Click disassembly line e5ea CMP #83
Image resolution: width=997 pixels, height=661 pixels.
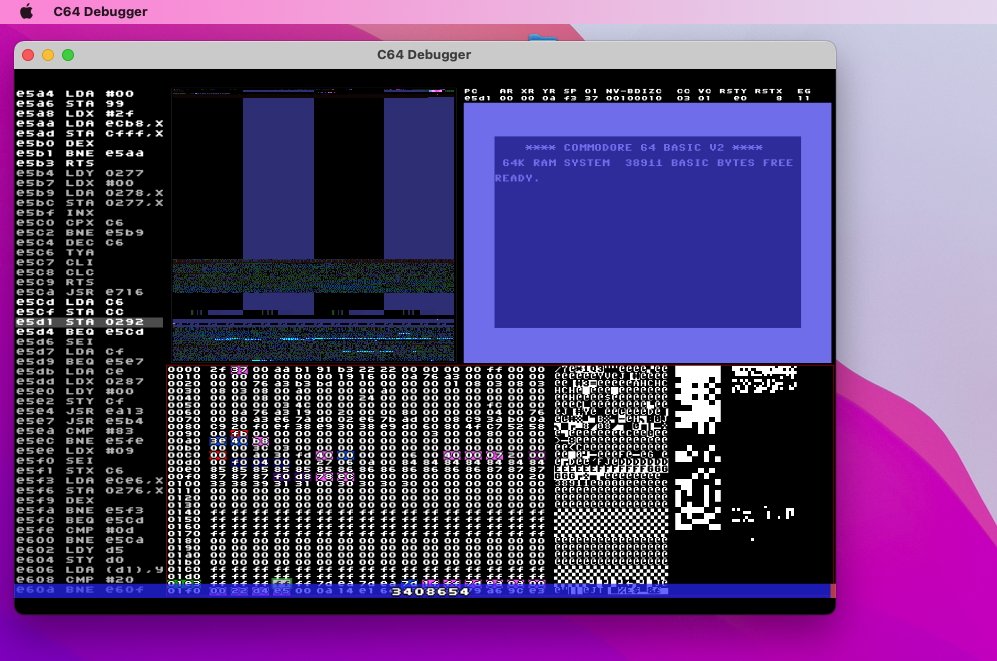75,431
